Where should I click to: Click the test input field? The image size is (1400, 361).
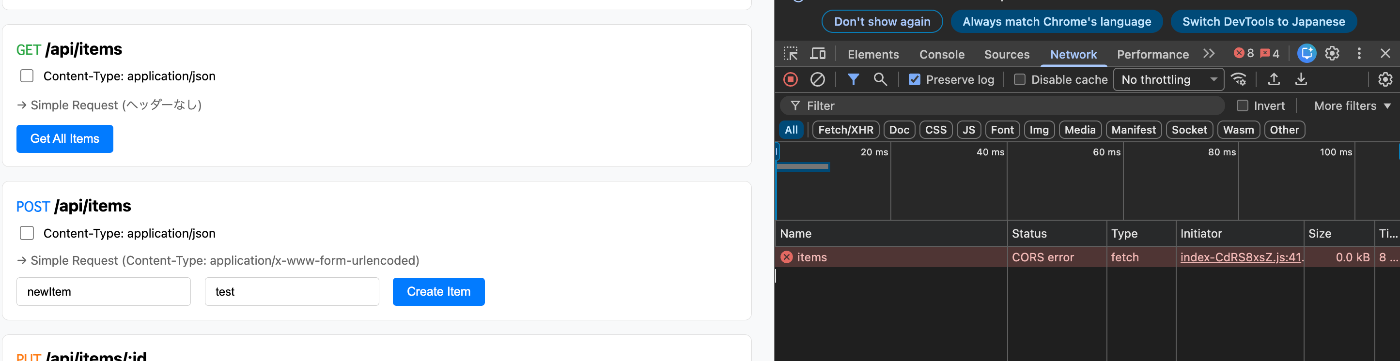coord(292,292)
